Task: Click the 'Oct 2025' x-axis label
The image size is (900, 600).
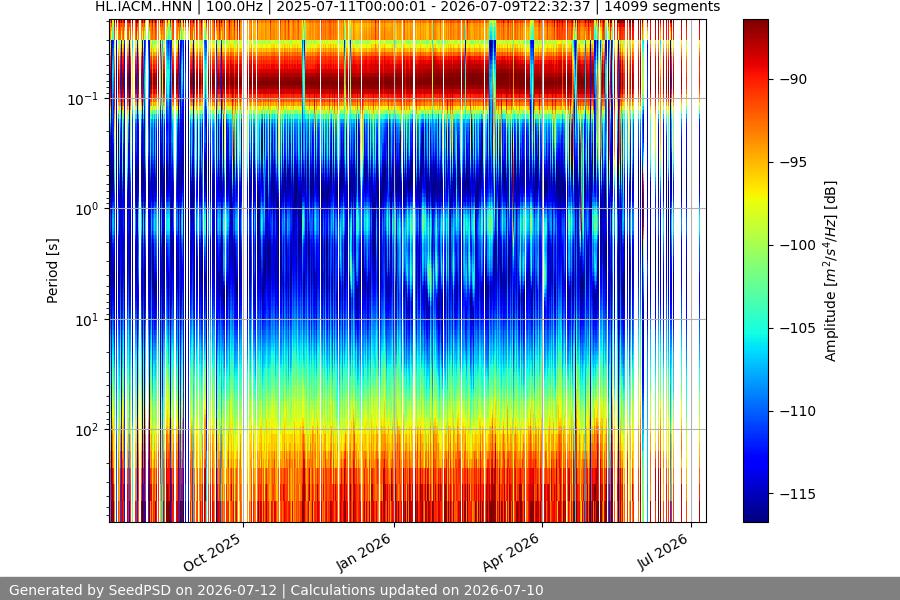Action: click(x=212, y=552)
